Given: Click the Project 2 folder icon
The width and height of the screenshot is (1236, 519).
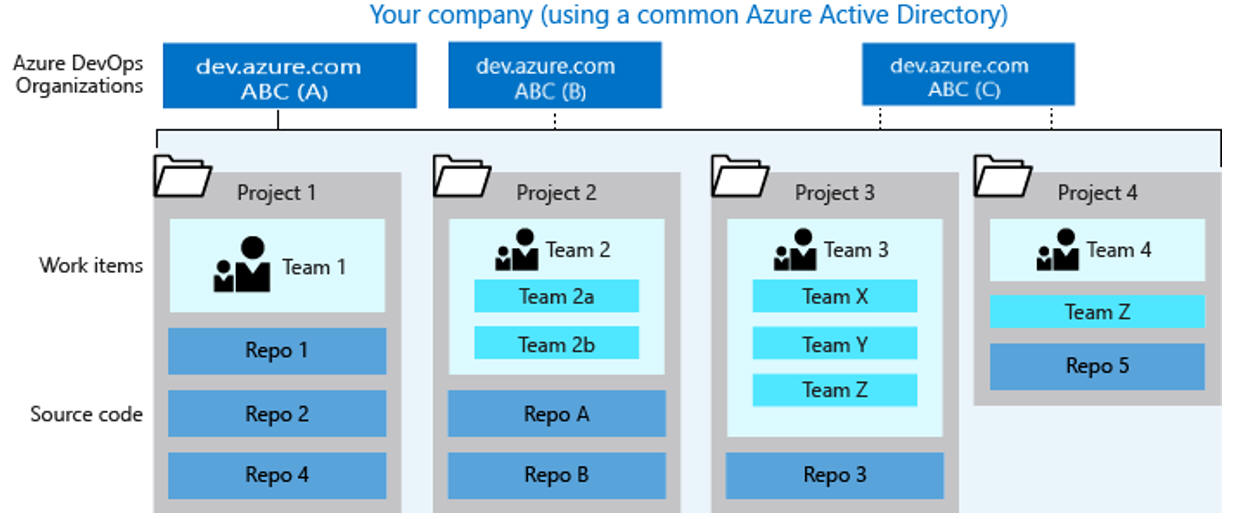Looking at the screenshot, I should click(462, 175).
